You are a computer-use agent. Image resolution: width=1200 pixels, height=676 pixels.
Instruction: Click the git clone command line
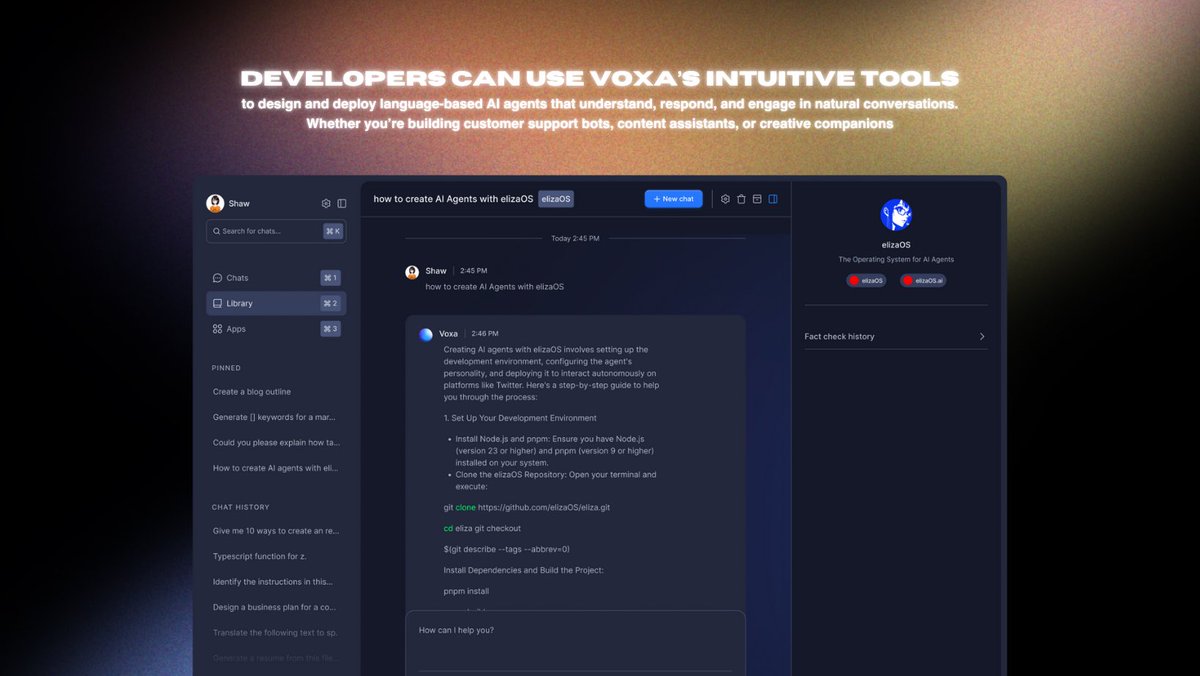tap(527, 508)
